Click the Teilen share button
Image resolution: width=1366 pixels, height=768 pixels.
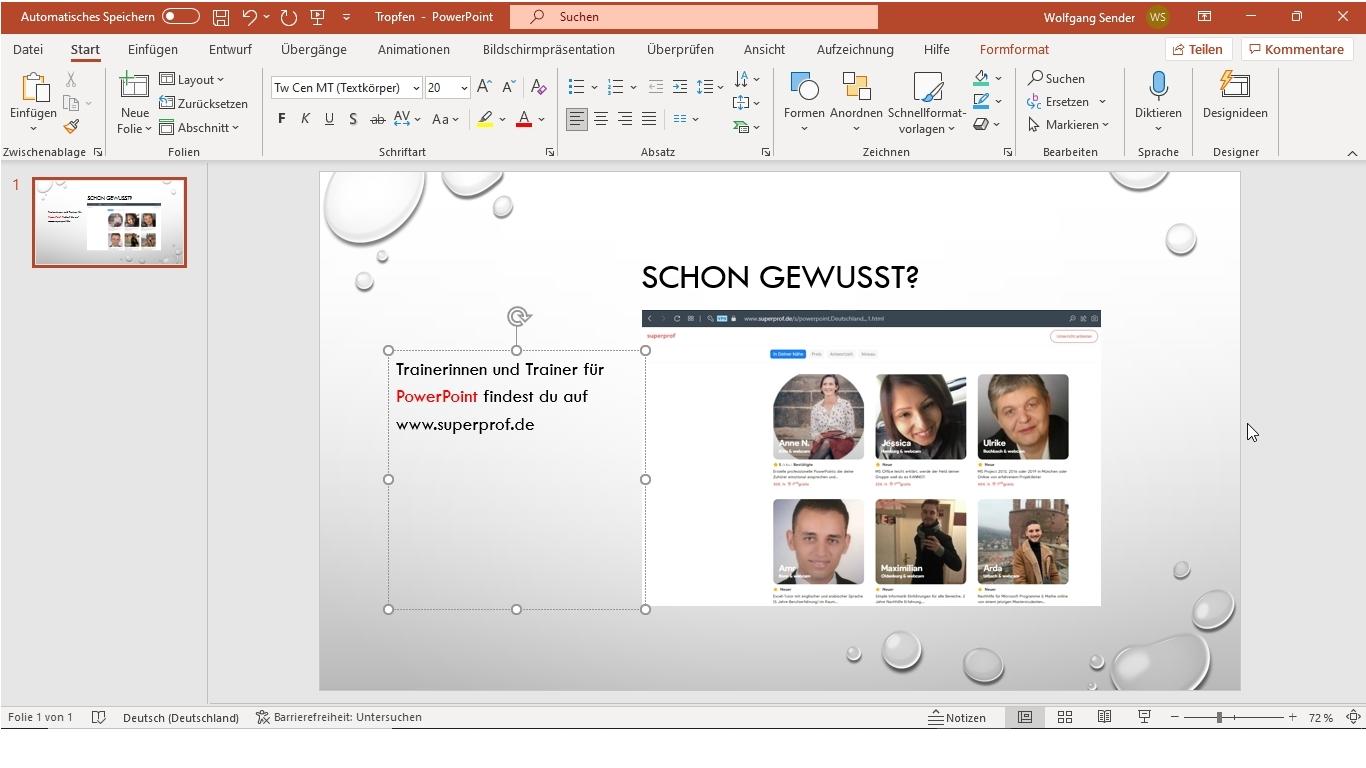pyautogui.click(x=1198, y=49)
